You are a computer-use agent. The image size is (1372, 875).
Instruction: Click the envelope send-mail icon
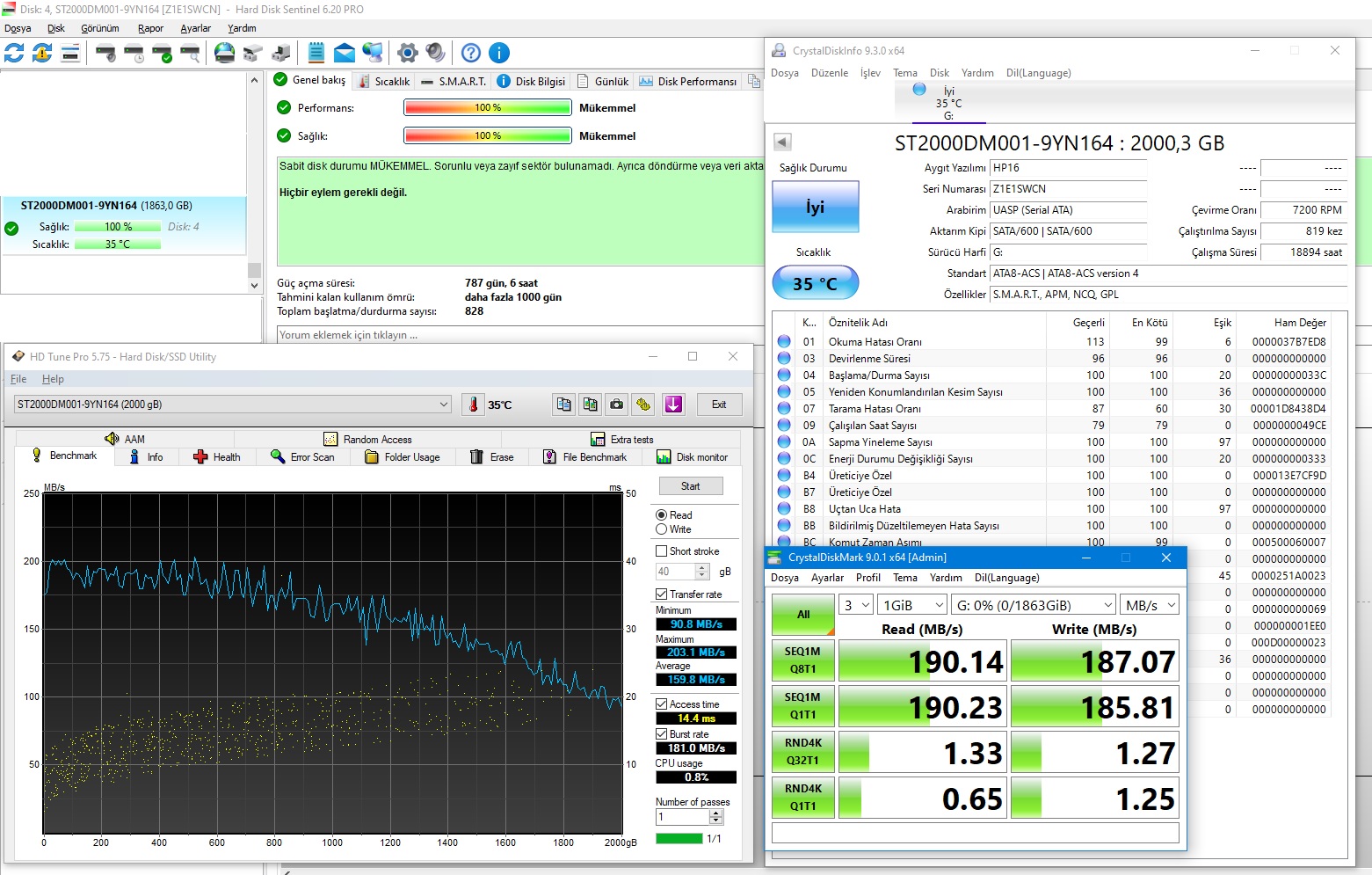[345, 53]
